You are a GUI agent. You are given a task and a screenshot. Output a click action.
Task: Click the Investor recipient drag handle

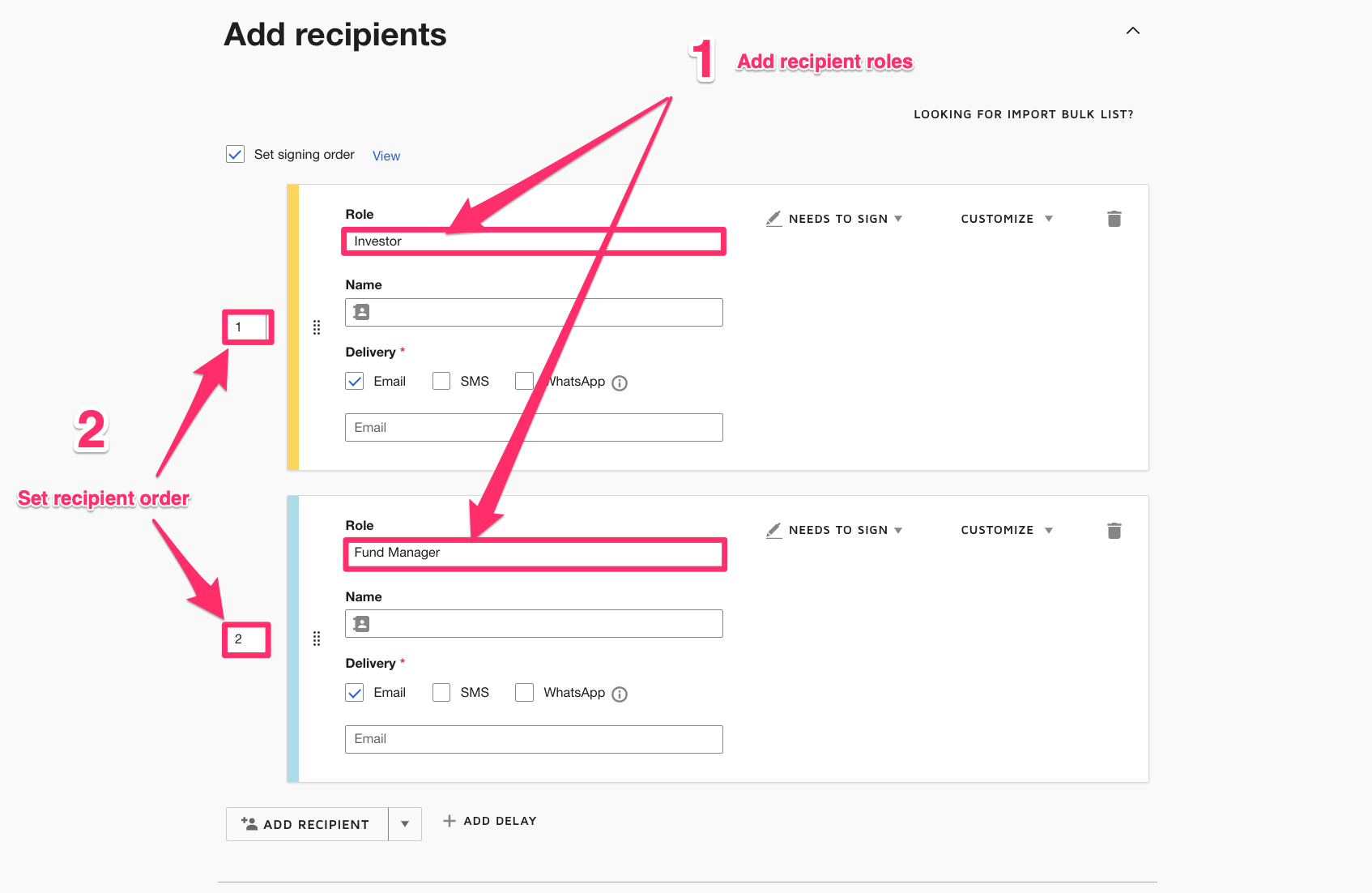click(x=317, y=327)
